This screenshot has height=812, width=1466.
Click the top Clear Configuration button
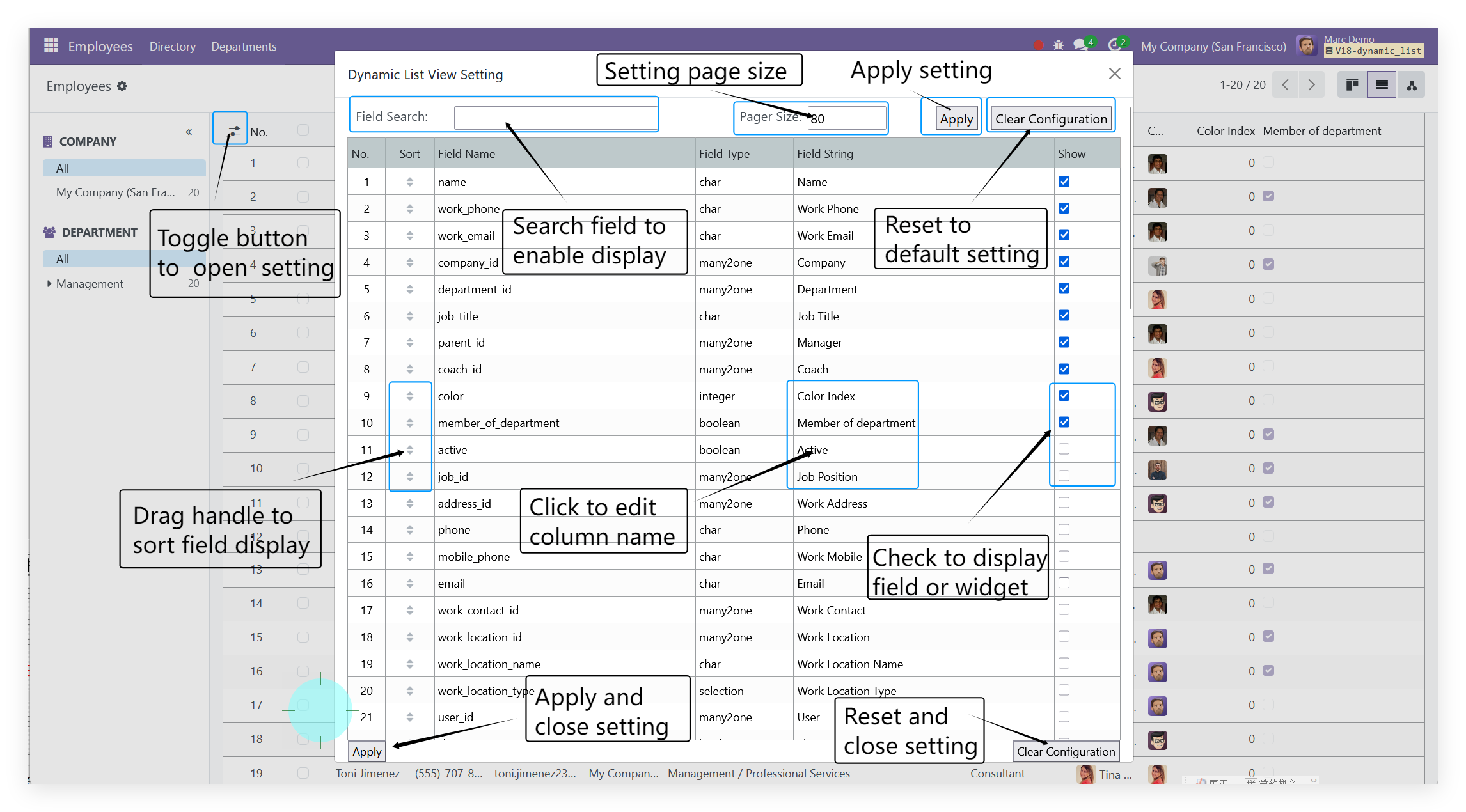[1050, 119]
